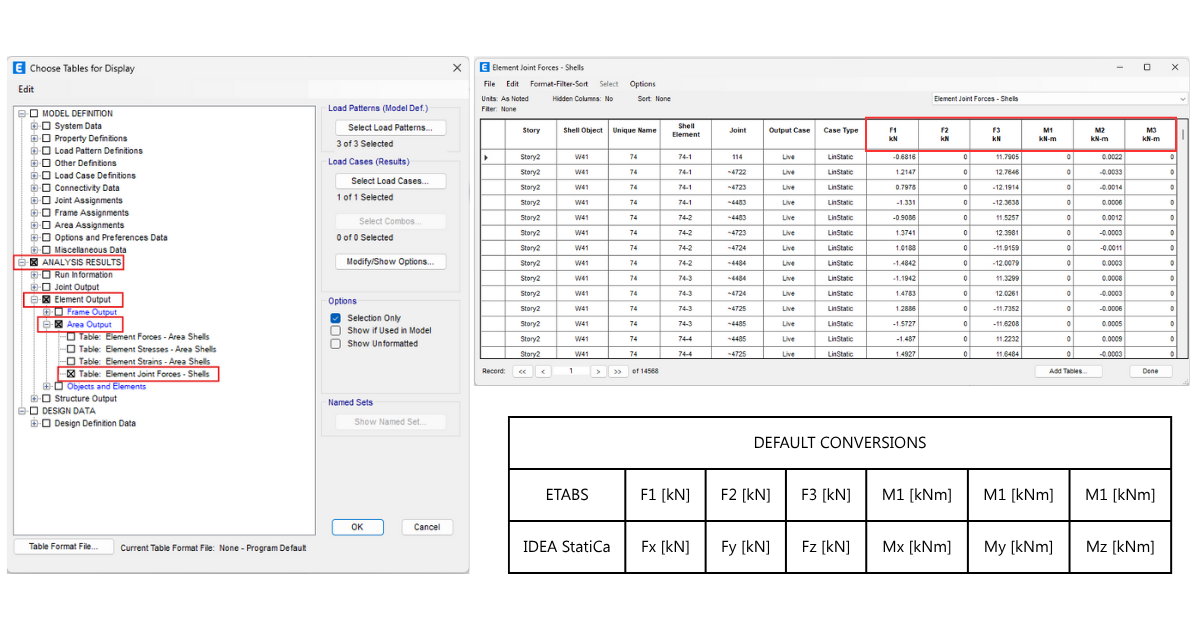The height and width of the screenshot is (630, 1200).
Task: Collapse the ANALYSIS RESULTS tree node
Action: [x=22, y=263]
